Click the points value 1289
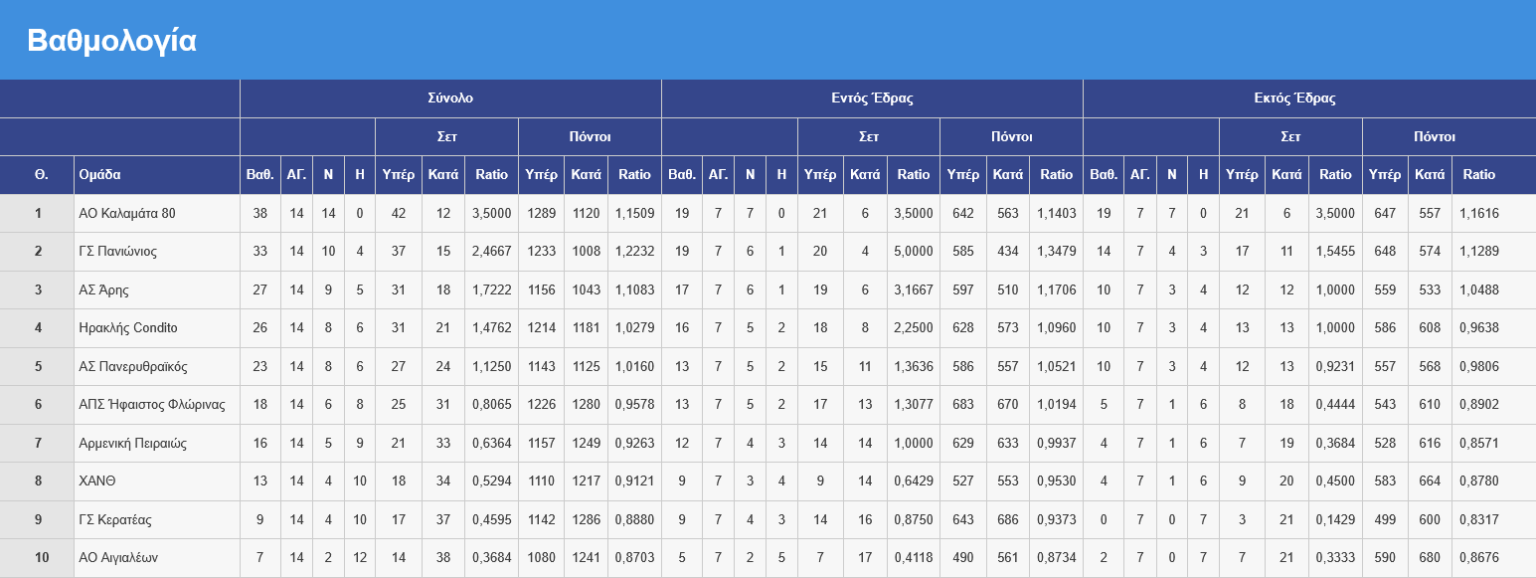Screen dimensions: 1536x578 point(541,213)
